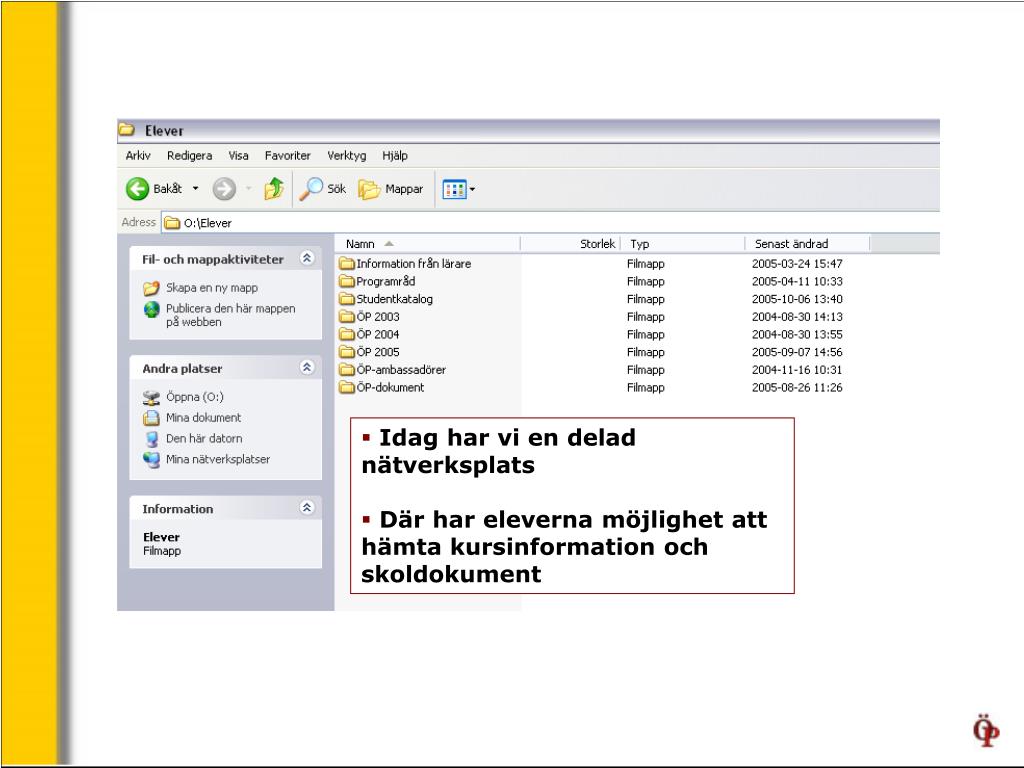
Task: Select the Programråd folder icon
Action: pos(347,281)
